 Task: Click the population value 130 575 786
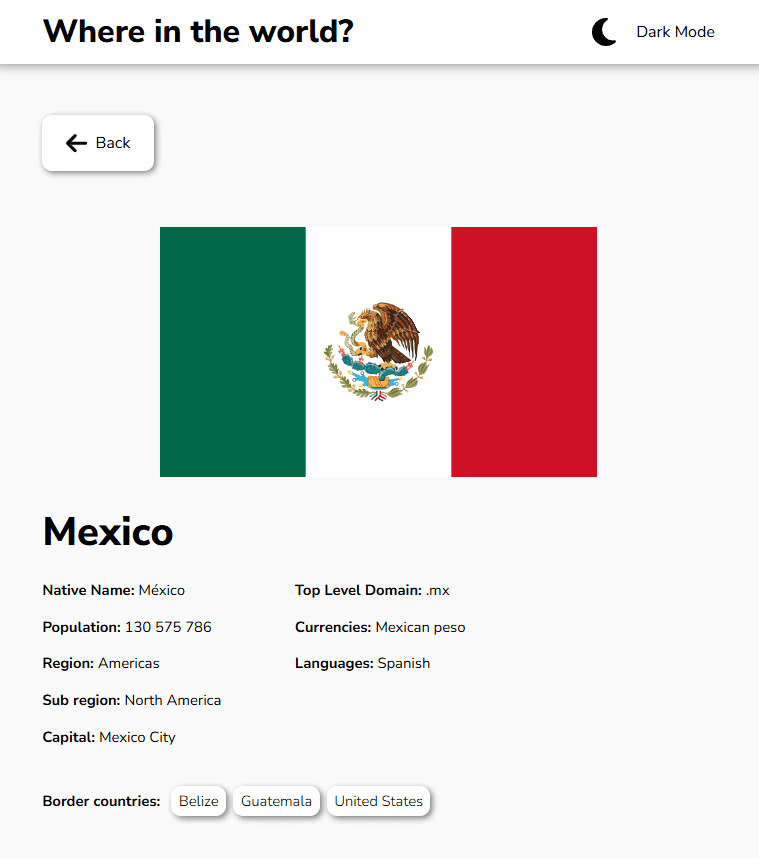click(168, 627)
